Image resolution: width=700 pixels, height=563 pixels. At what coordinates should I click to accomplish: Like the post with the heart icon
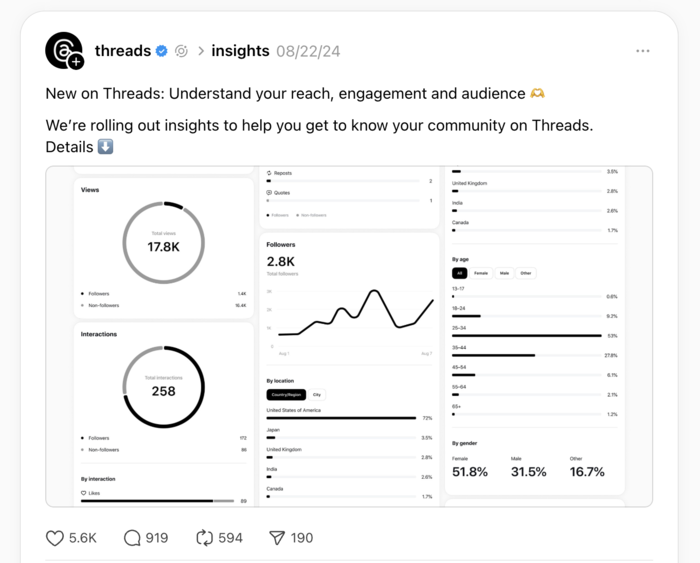(x=55, y=538)
